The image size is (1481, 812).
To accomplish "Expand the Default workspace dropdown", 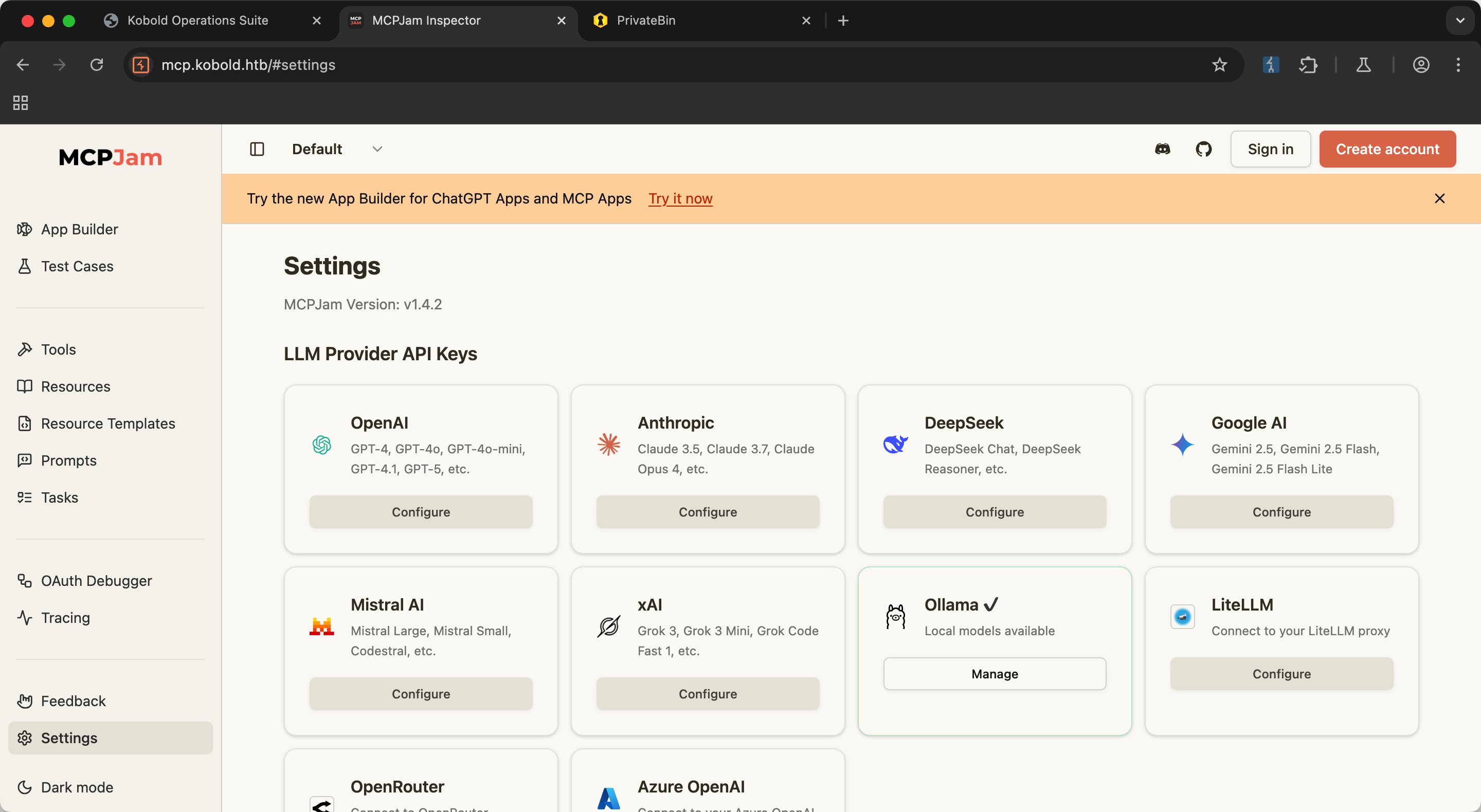I will (x=337, y=149).
